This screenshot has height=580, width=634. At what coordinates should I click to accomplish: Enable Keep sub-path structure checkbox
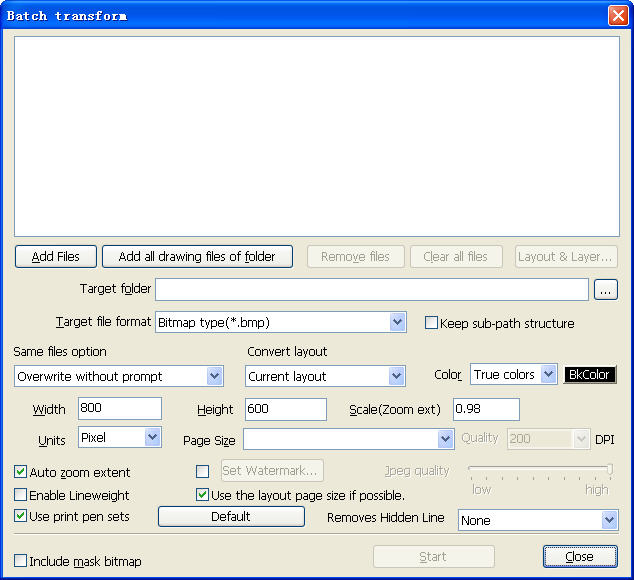pos(432,323)
